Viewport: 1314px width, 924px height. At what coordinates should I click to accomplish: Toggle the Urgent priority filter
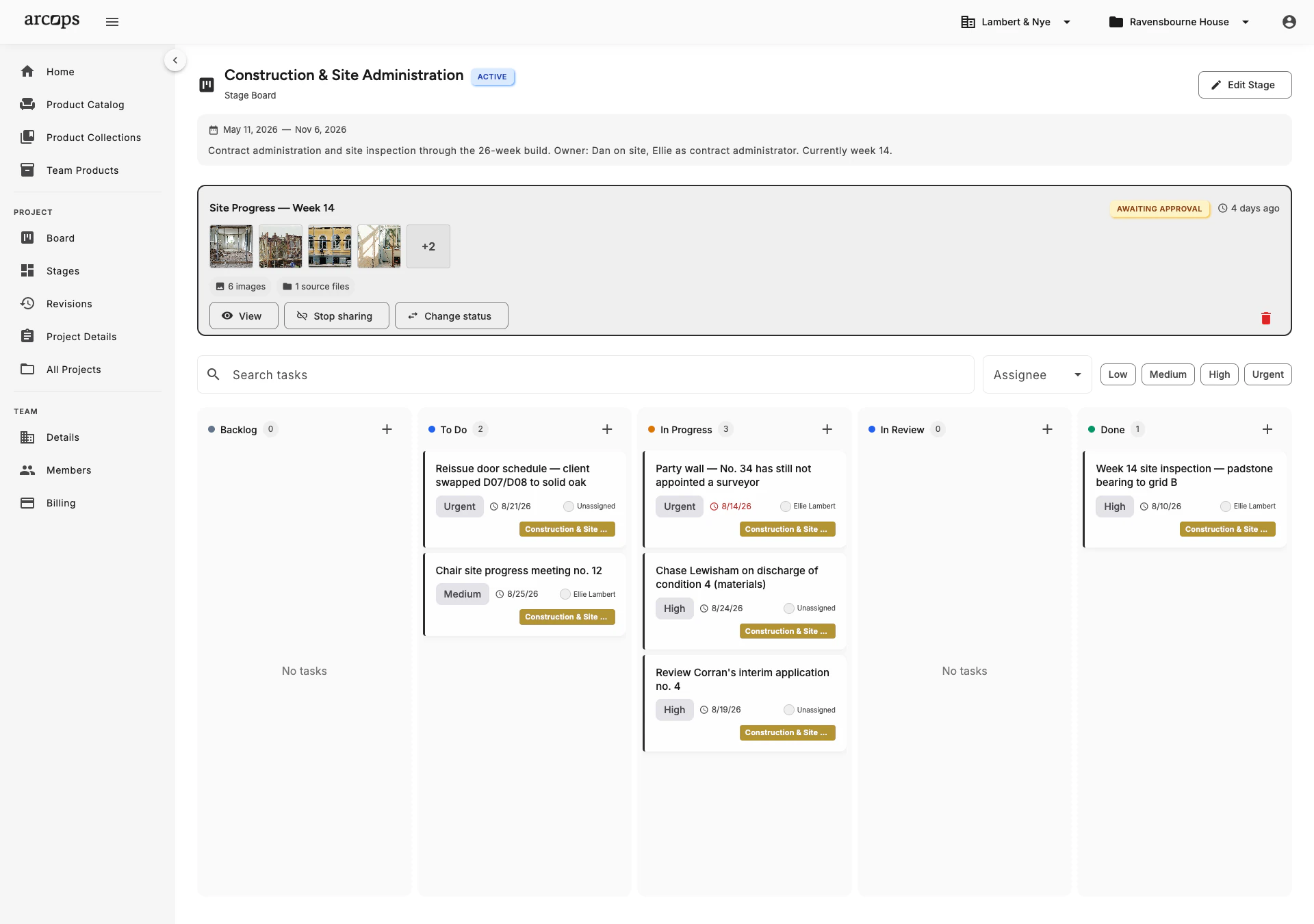tap(1267, 374)
